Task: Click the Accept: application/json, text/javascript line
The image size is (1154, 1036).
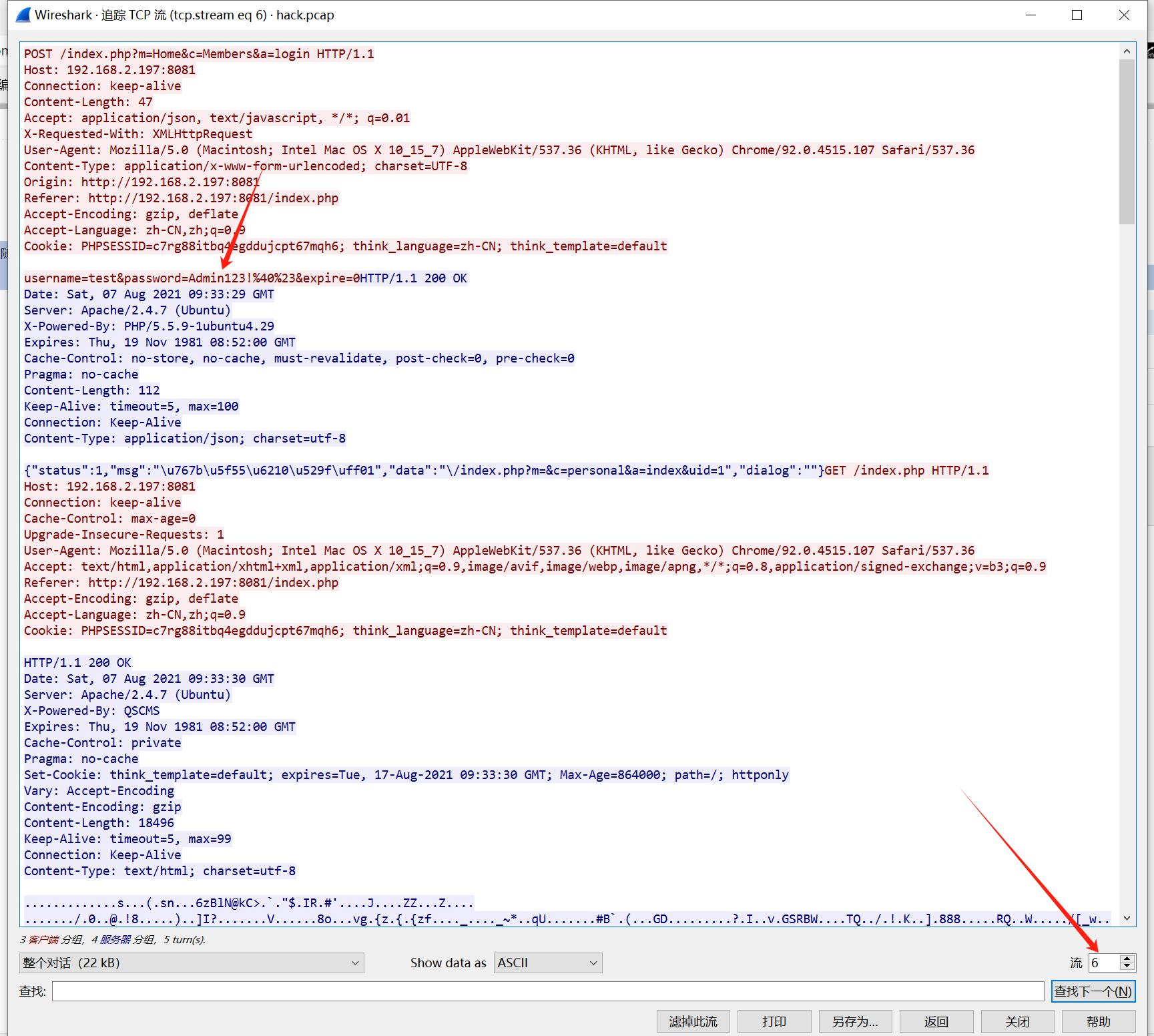Action: pos(217,118)
